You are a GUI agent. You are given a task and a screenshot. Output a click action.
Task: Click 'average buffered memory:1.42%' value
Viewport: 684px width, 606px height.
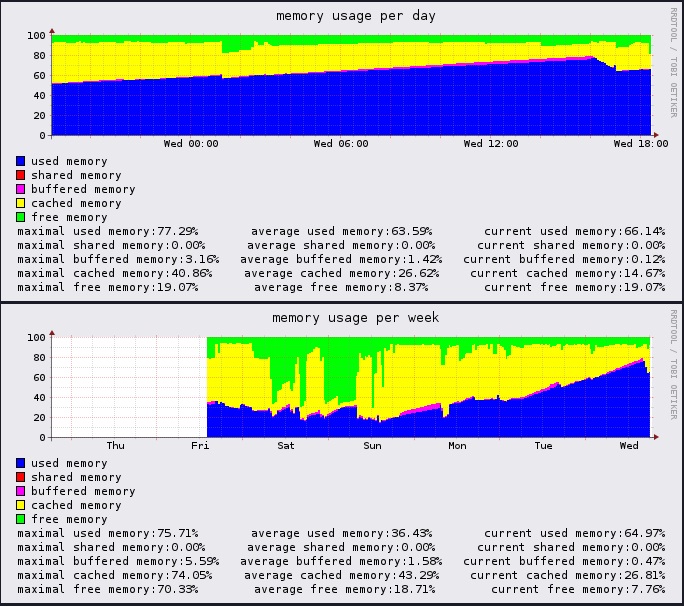341,259
